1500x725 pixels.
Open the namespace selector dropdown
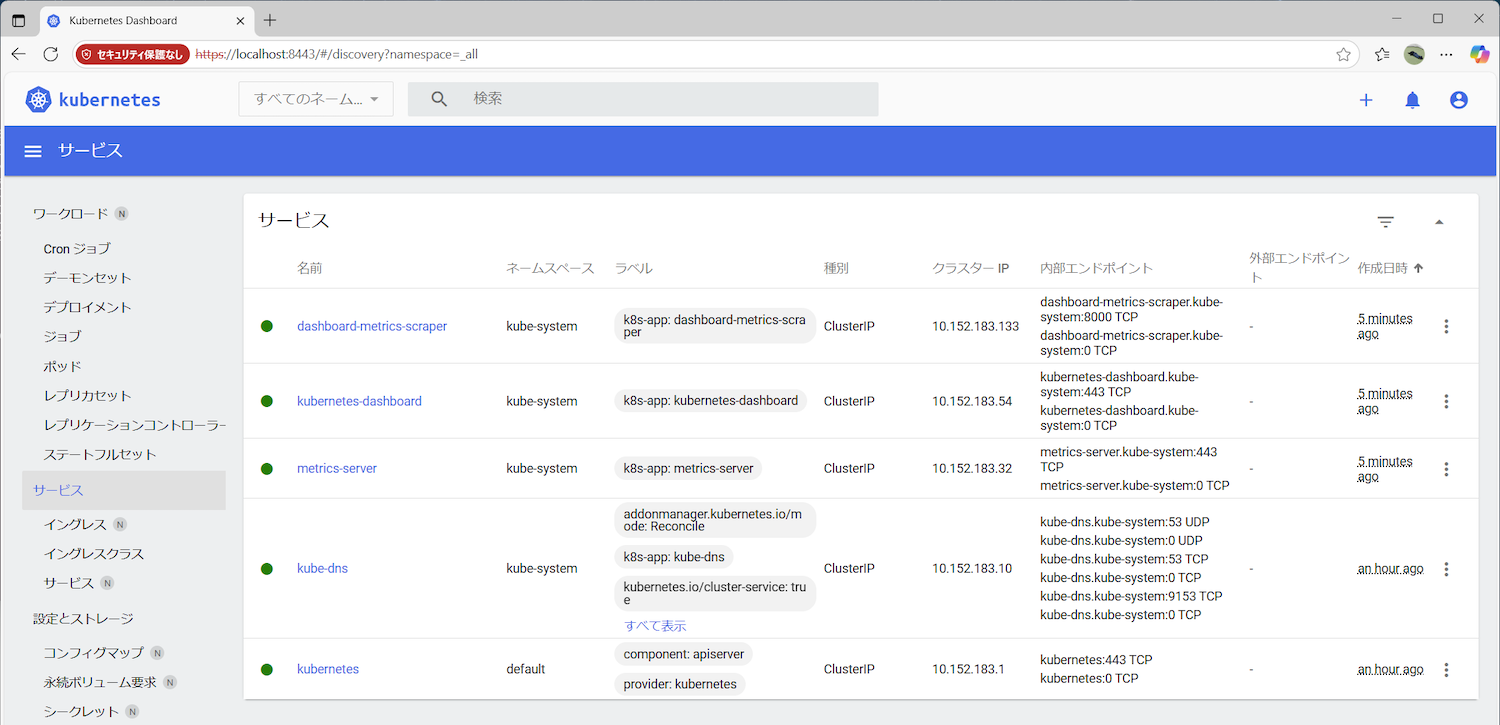316,99
